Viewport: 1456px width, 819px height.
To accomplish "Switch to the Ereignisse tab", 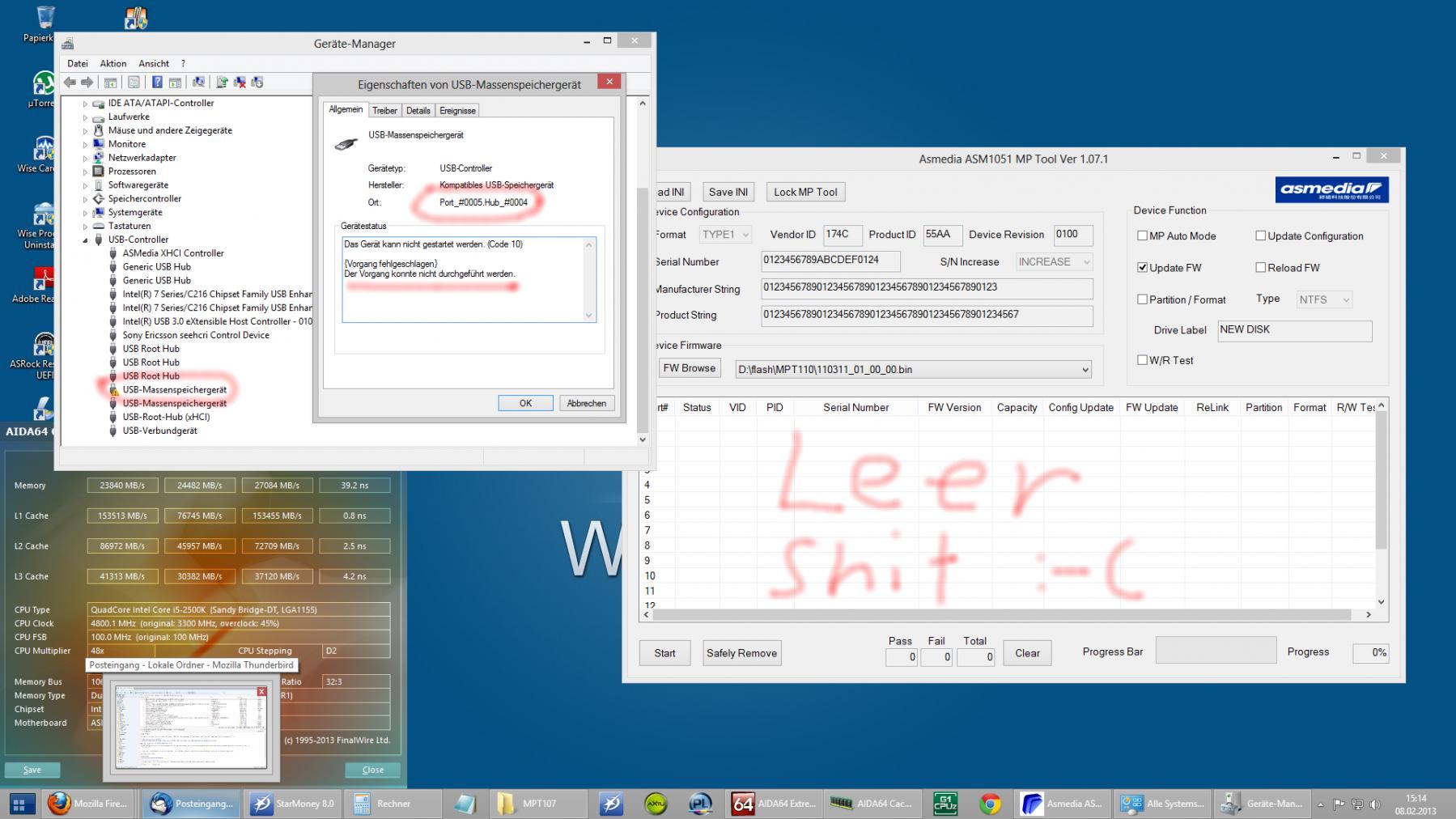I will tap(457, 111).
